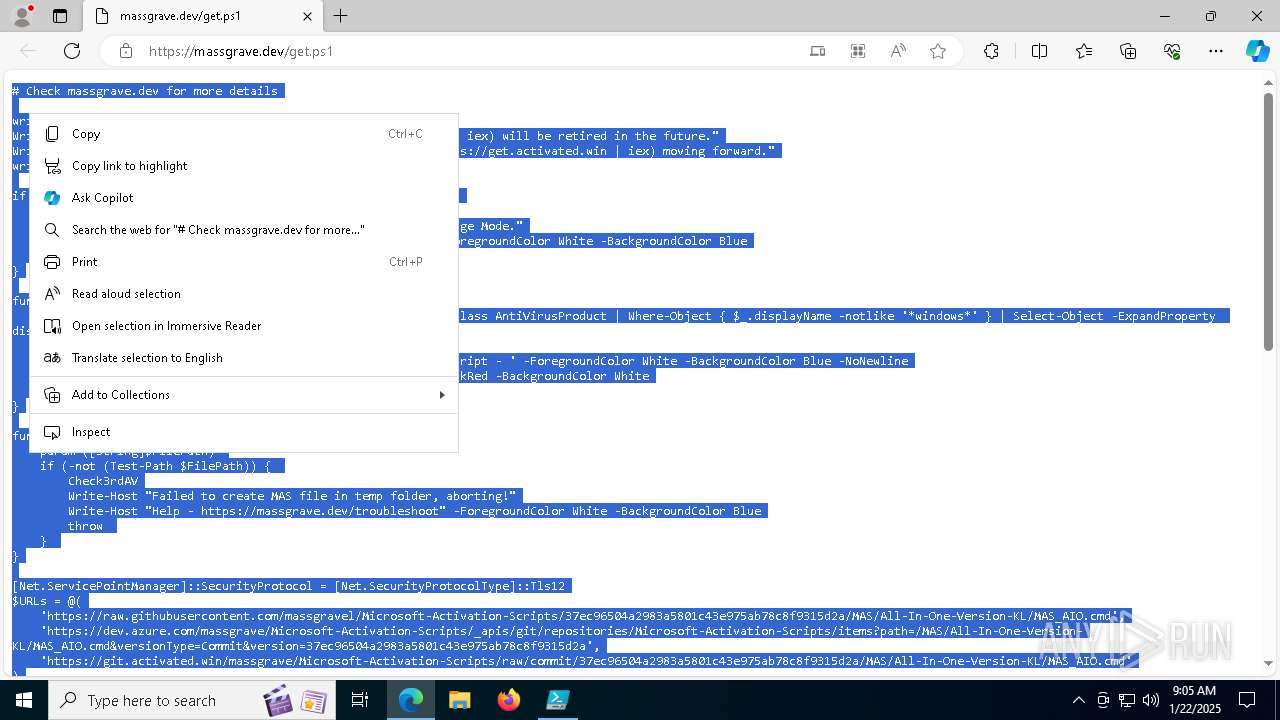Screen dimensions: 1280x720
Task: Click the raw.githubusercontent.com URL line
Action: 580,616
